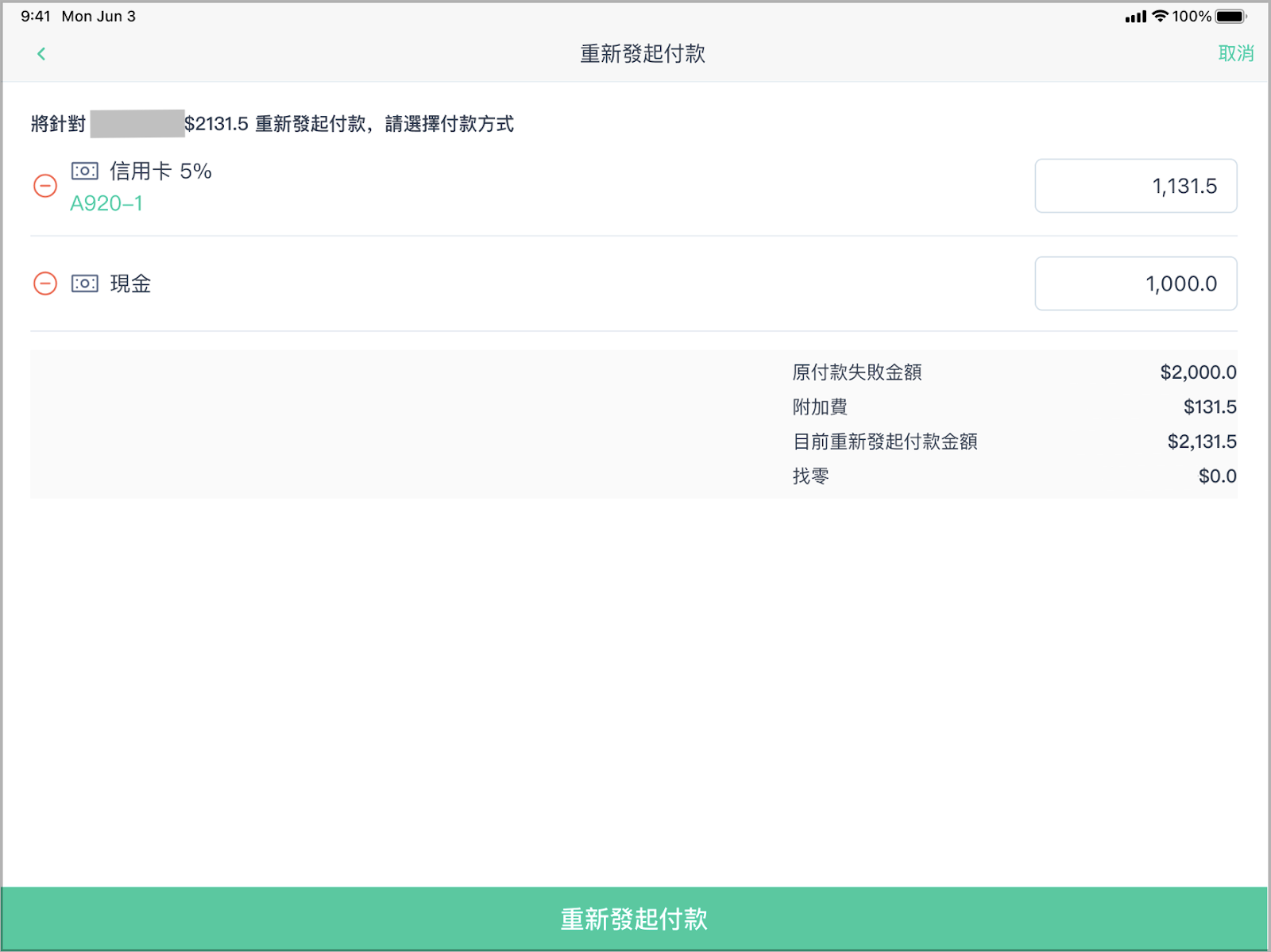Viewport: 1271px width, 952px height.
Task: Remove the 信用卡 5% payment row
Action: point(45,186)
